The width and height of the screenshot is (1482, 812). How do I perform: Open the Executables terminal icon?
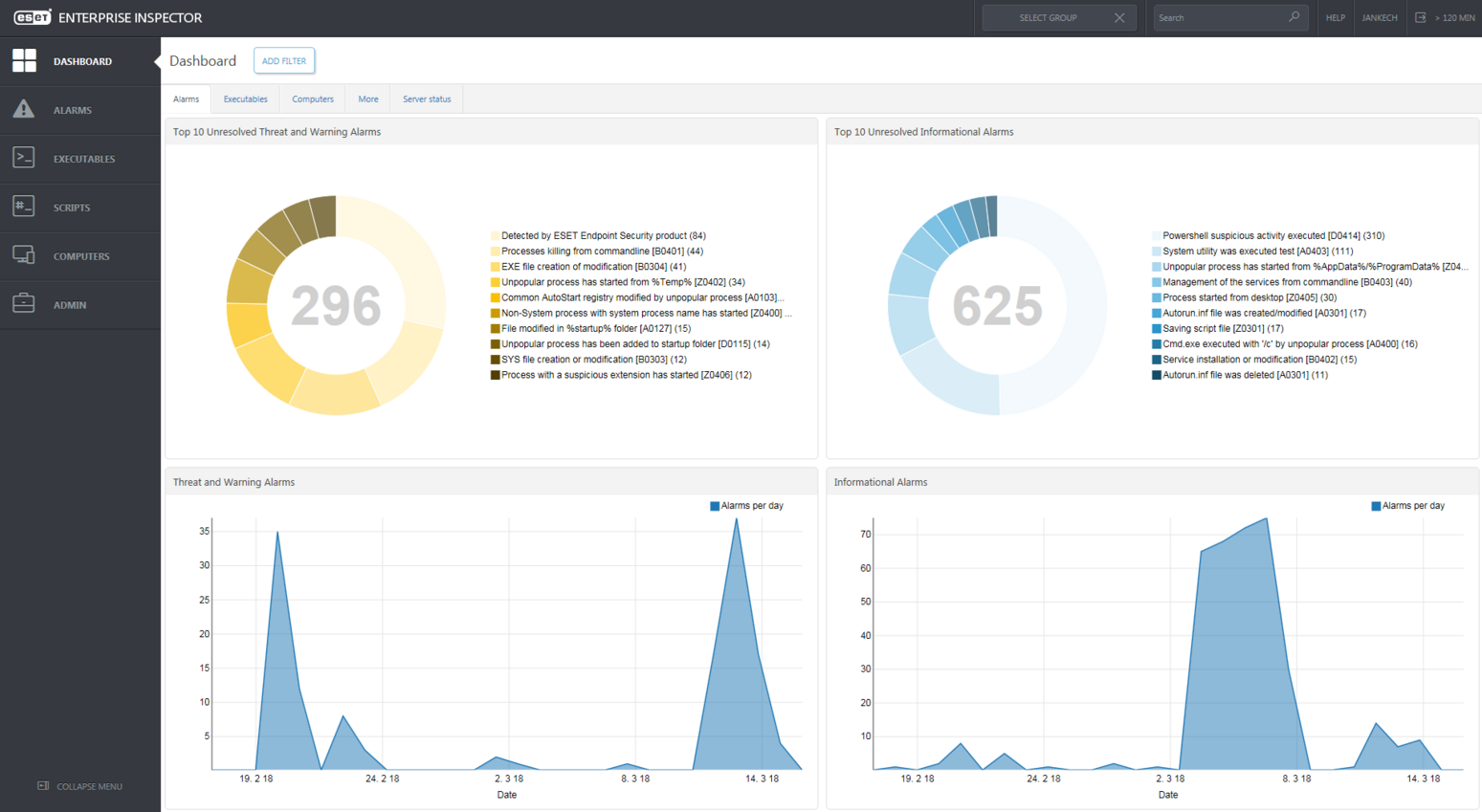(23, 157)
